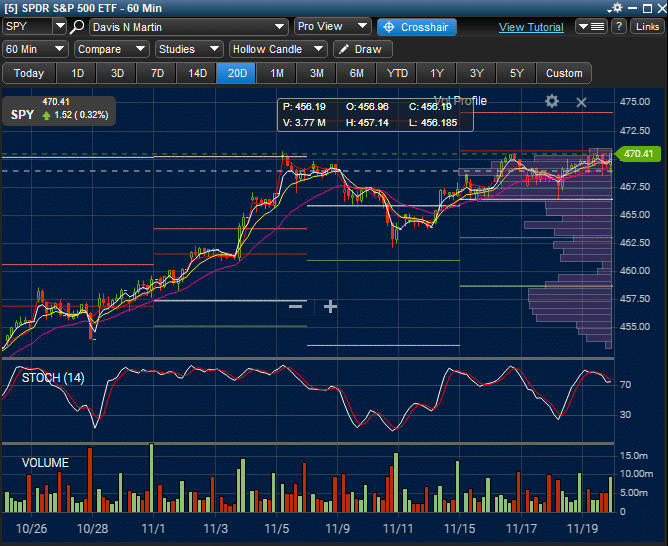Click the green up arrow next to SPY
The width and height of the screenshot is (668, 546).
click(46, 115)
